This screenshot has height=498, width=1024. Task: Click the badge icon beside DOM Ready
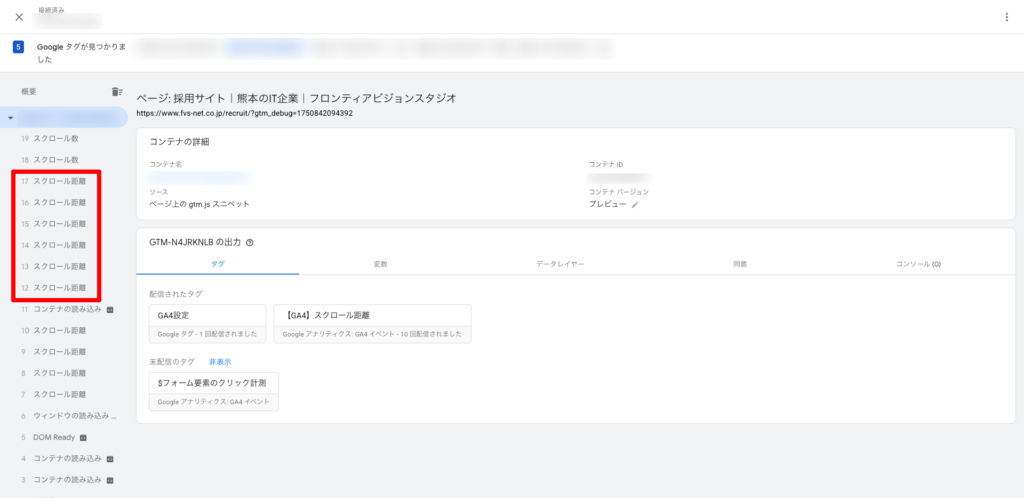point(84,437)
